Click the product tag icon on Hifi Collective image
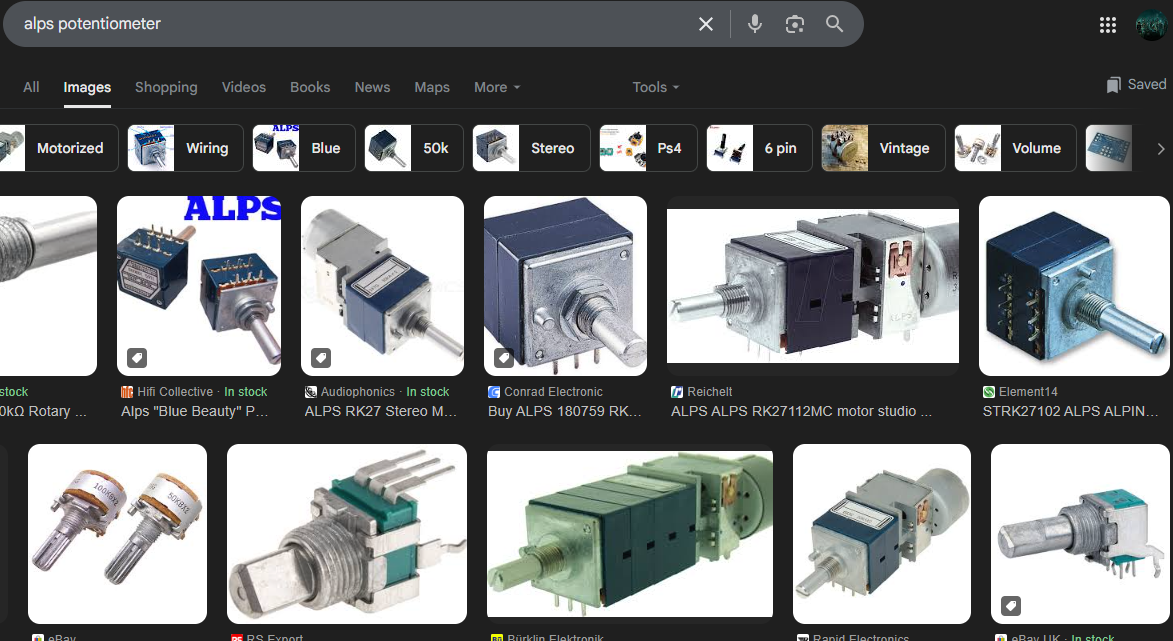 [x=137, y=358]
